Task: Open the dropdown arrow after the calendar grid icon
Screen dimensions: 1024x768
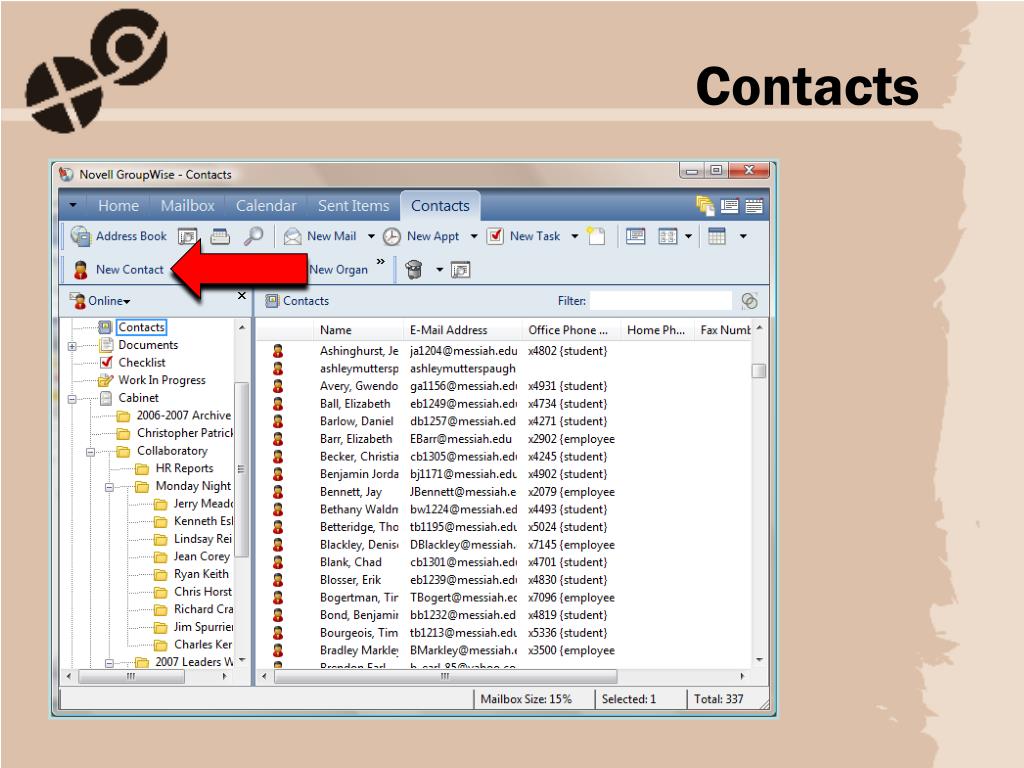Action: [743, 236]
